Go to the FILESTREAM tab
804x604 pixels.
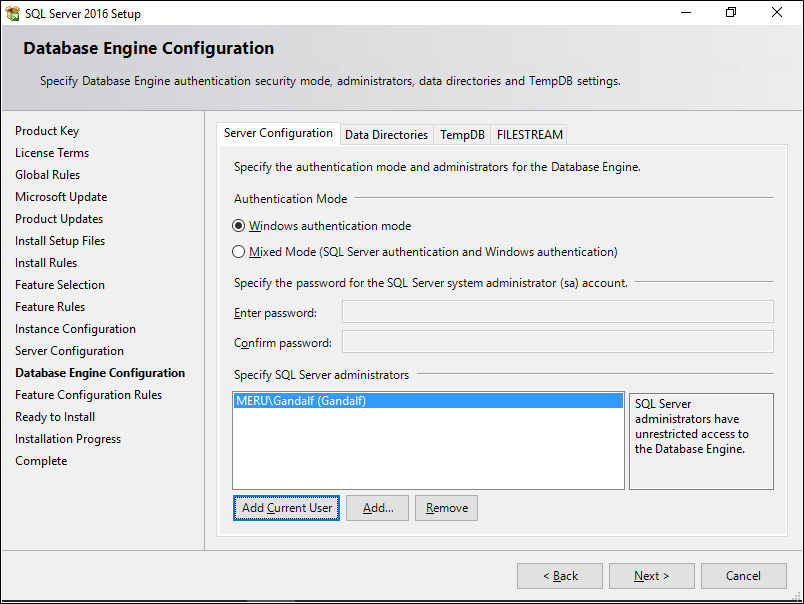529,135
